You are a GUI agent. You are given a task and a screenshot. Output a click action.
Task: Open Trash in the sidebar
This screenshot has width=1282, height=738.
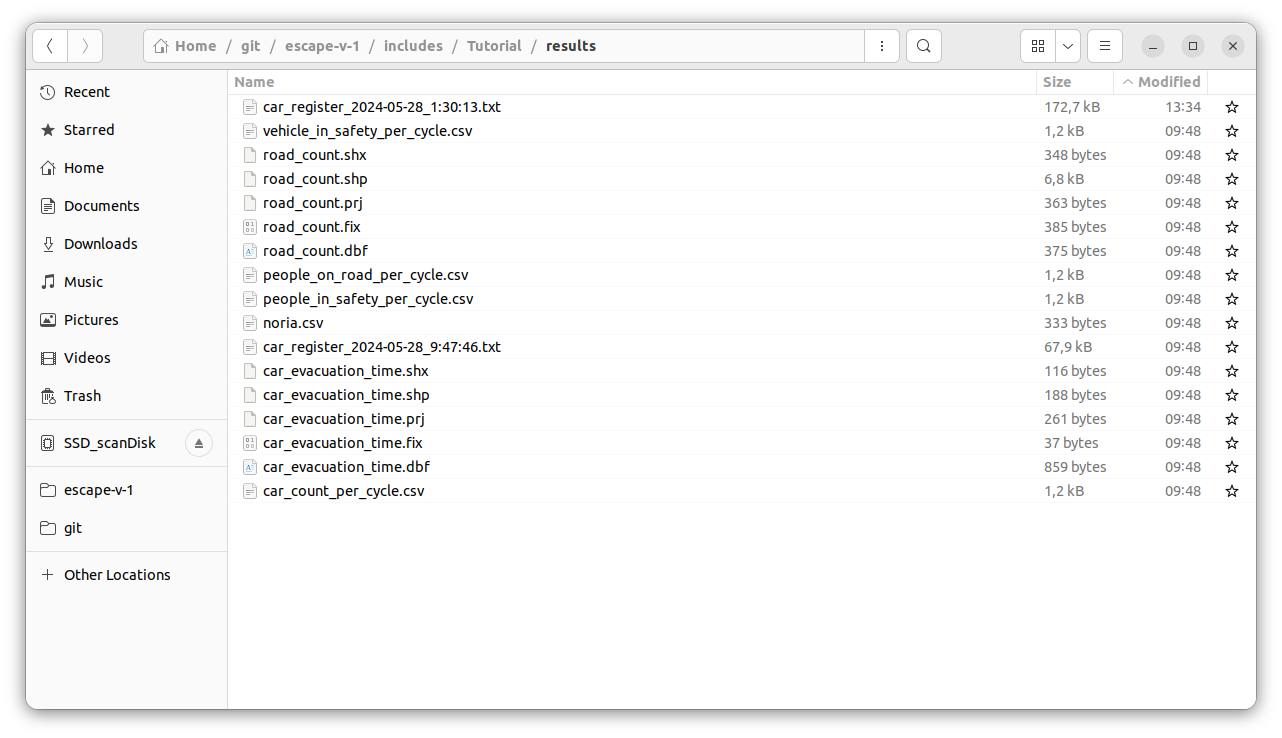(82, 396)
